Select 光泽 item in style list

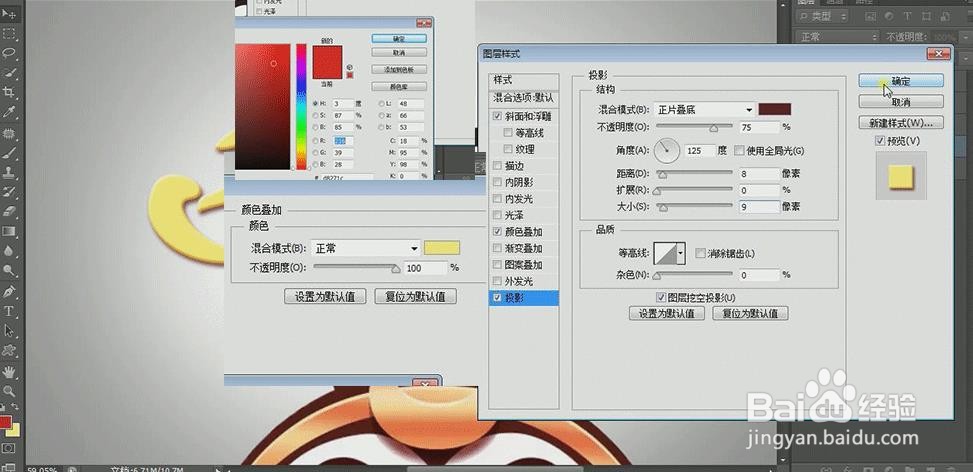(524, 215)
